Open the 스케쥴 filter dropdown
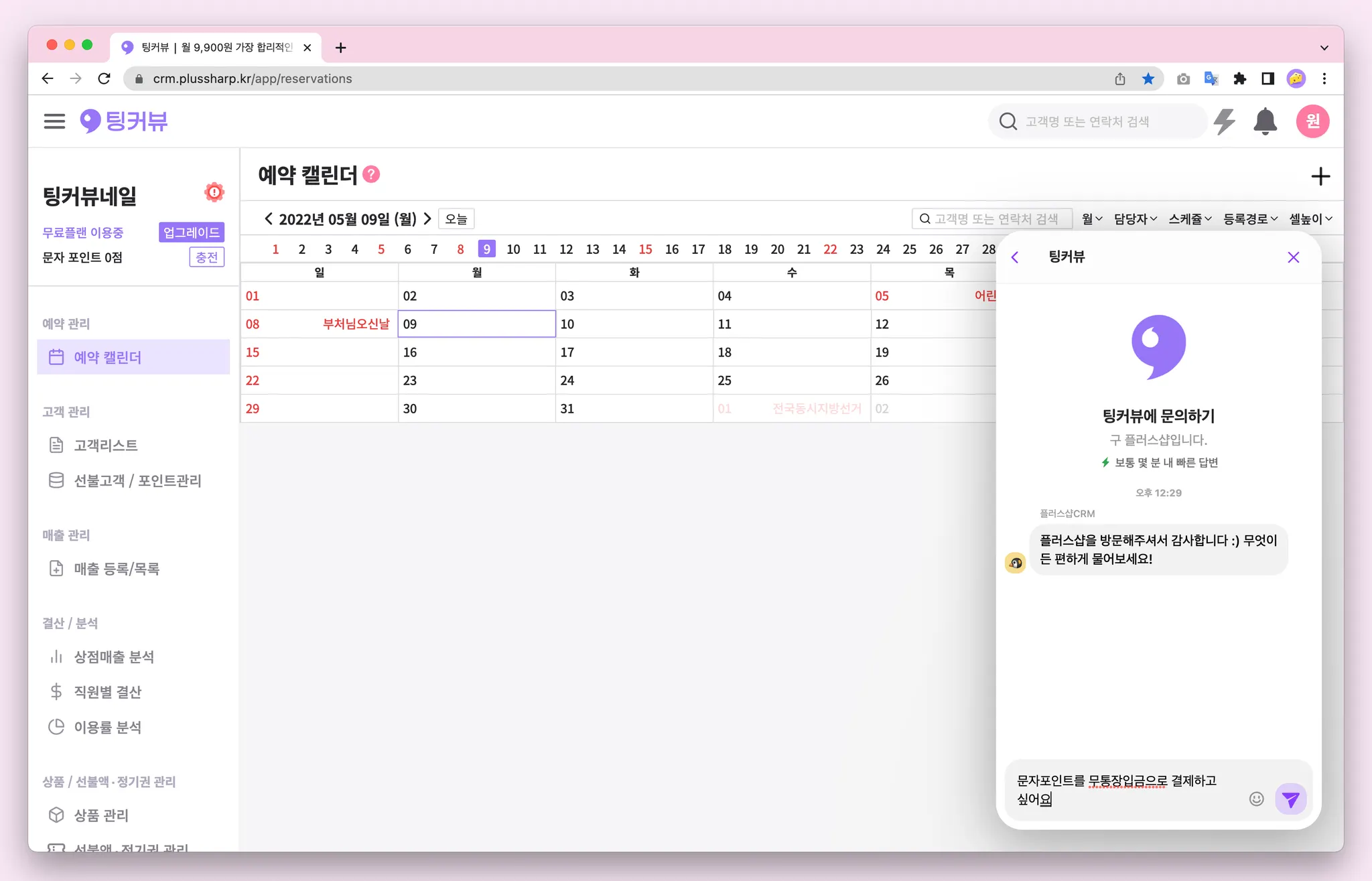This screenshot has width=1372, height=881. click(1190, 219)
